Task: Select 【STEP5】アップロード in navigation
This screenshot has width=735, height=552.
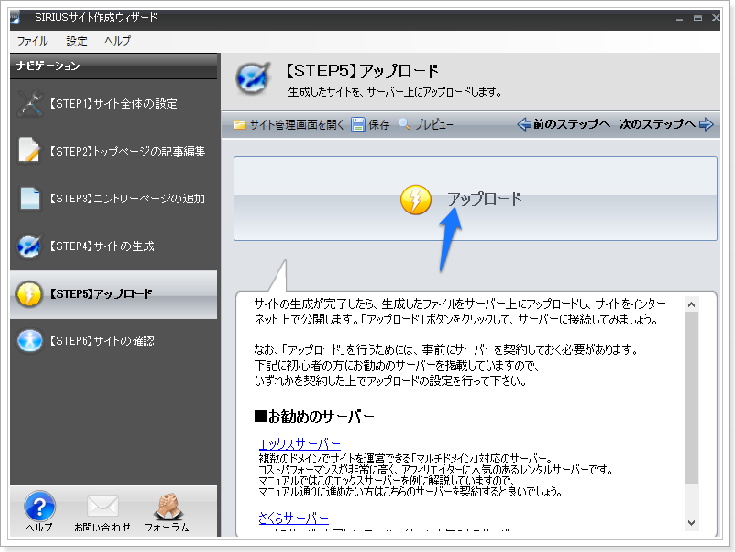Action: point(114,294)
